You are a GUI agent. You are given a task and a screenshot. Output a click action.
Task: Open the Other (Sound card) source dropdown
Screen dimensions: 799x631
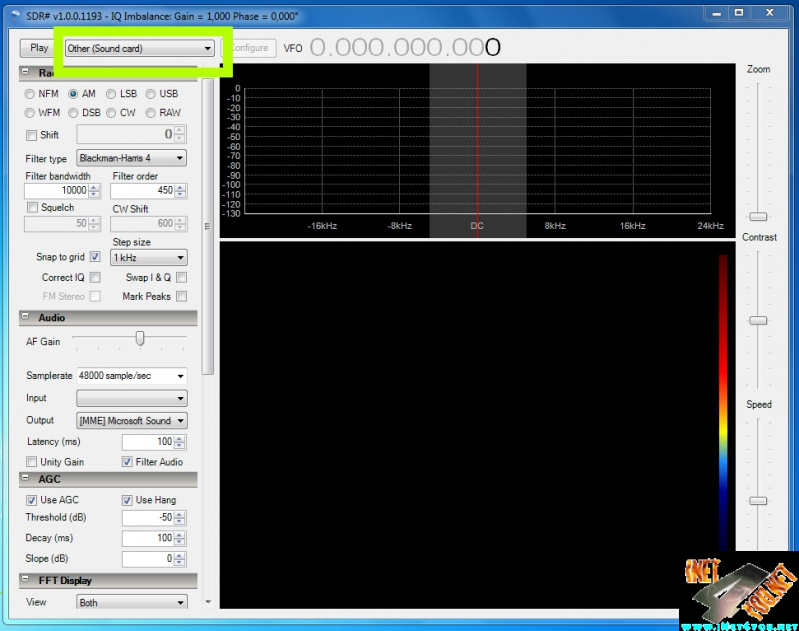[x=140, y=48]
